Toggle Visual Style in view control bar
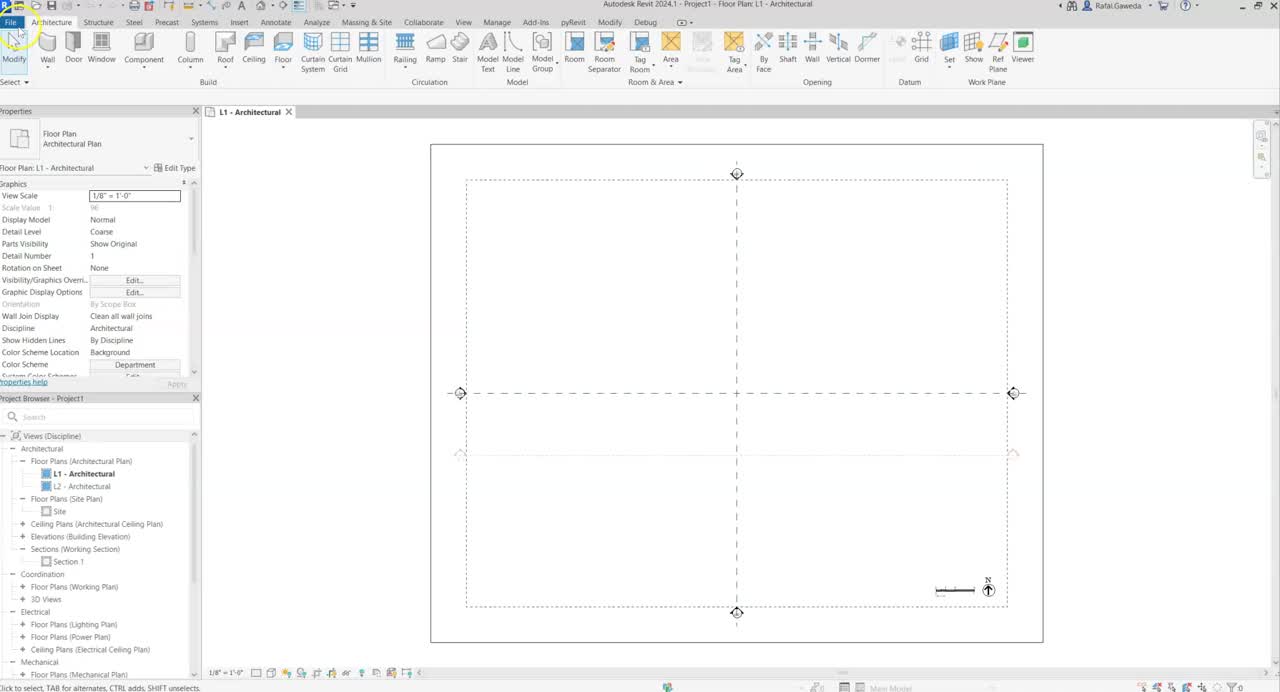Screen dimensions: 1280x692 point(272,673)
